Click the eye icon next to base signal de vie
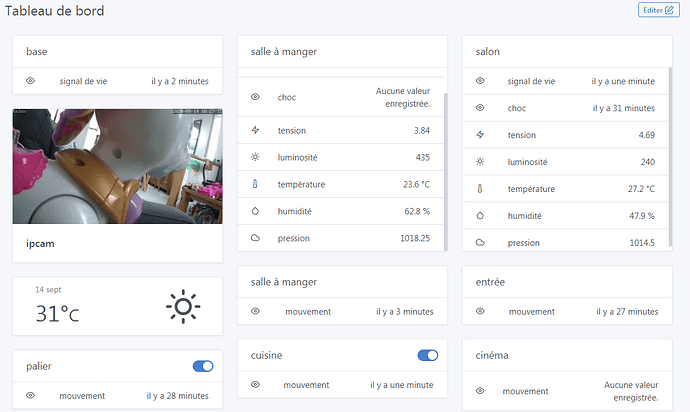The width and height of the screenshot is (690, 412). 30,81
